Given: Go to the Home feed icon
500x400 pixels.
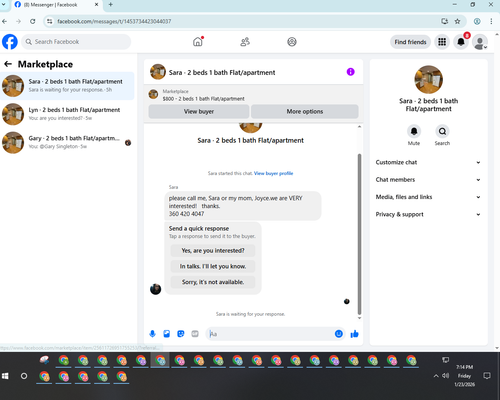Looking at the screenshot, I should pyautogui.click(x=198, y=42).
